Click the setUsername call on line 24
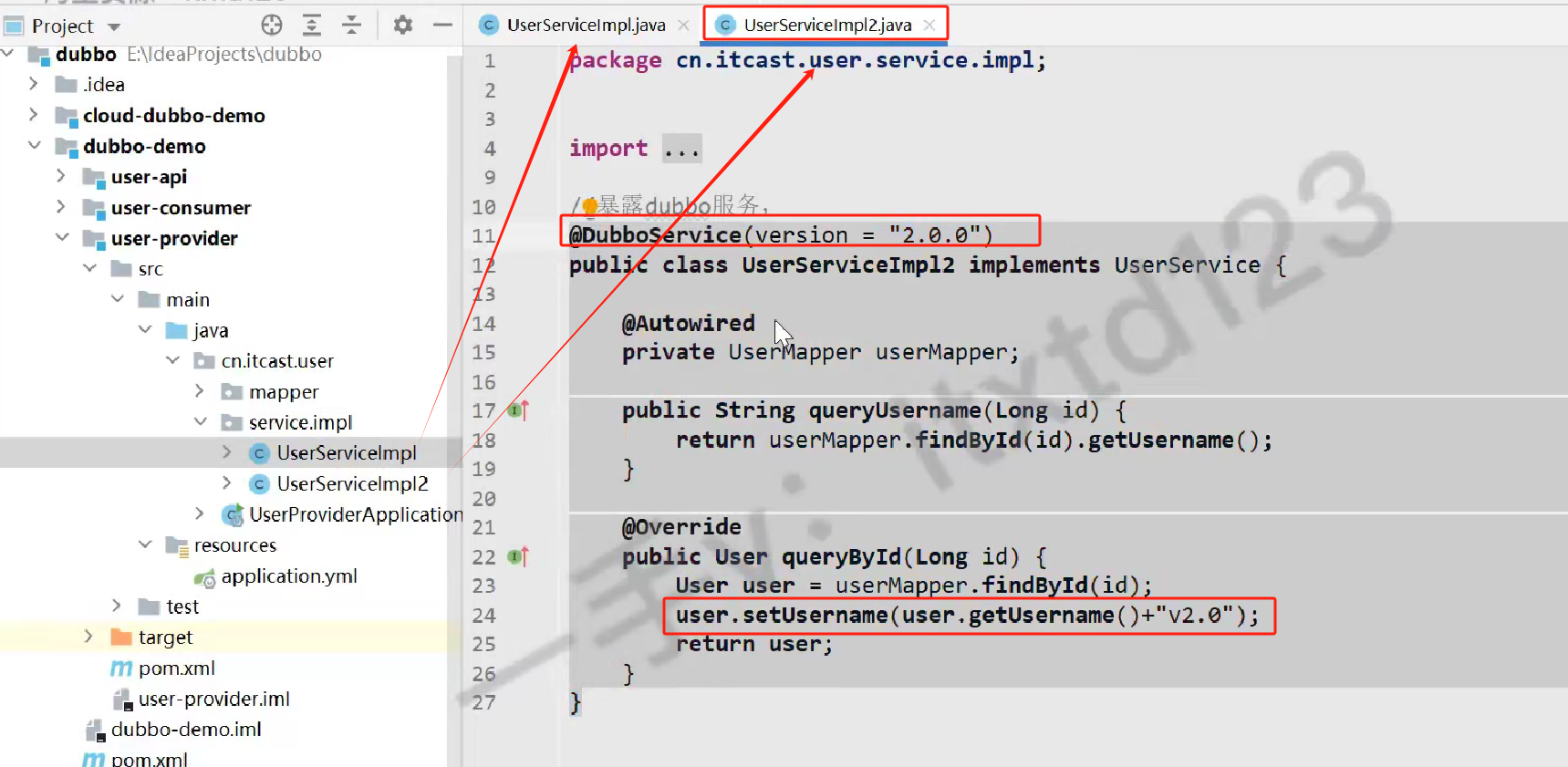Screen dimensions: 1568x767 tap(815, 616)
